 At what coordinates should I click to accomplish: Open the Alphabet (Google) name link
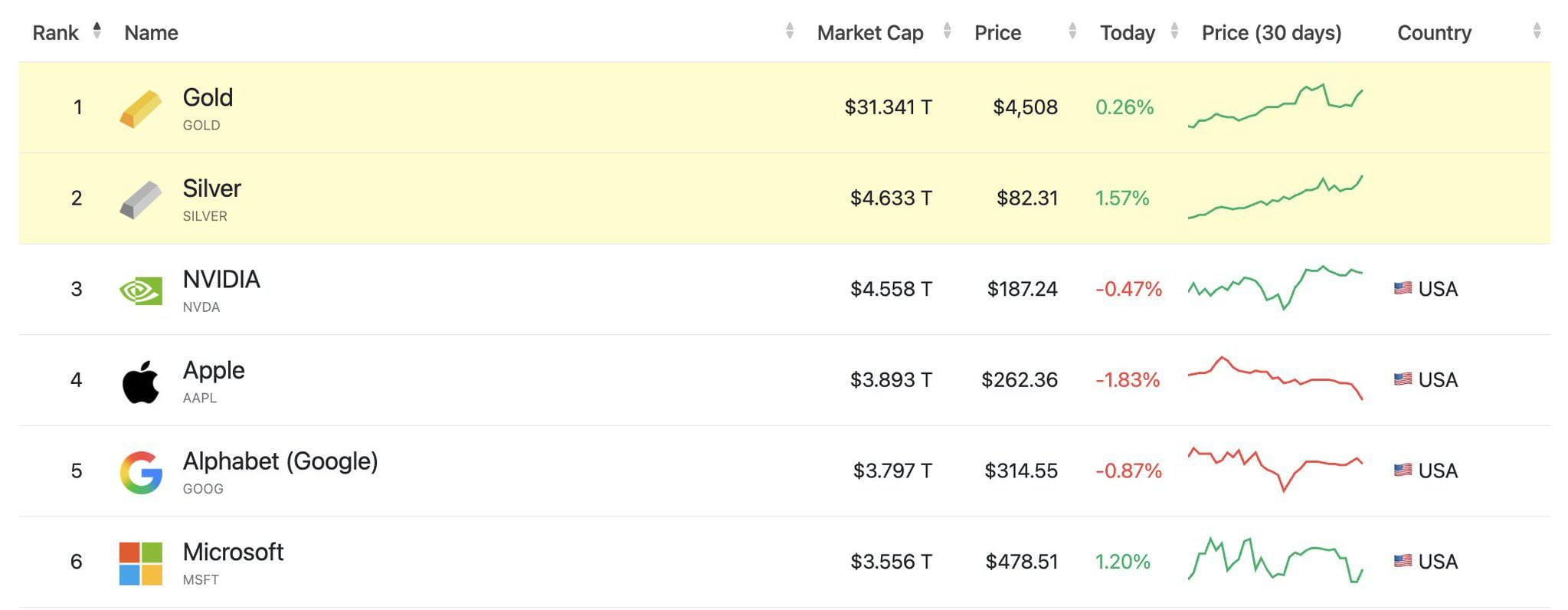coord(280,461)
